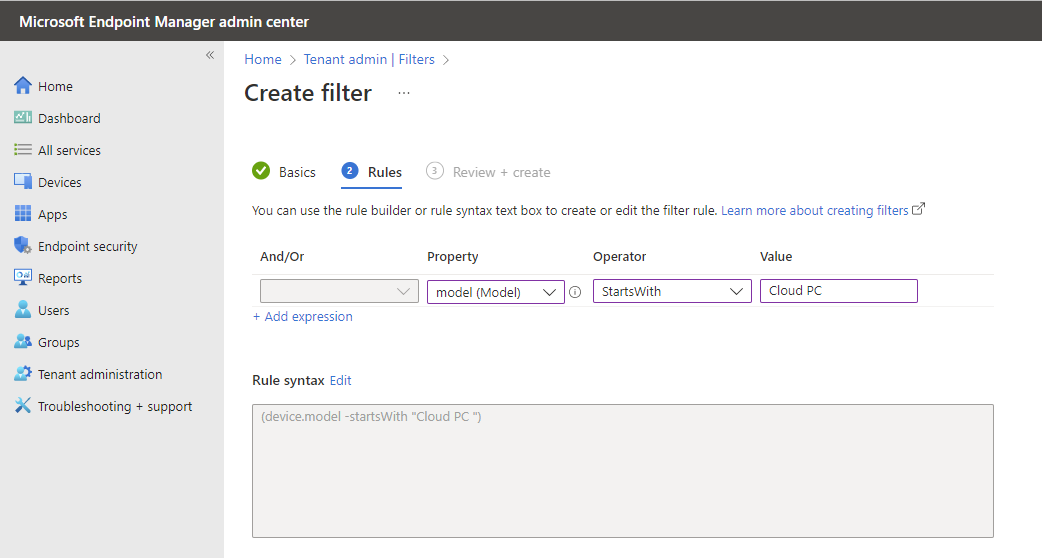This screenshot has height=558, width=1042.
Task: Go to the Basics tab
Action: 284,172
